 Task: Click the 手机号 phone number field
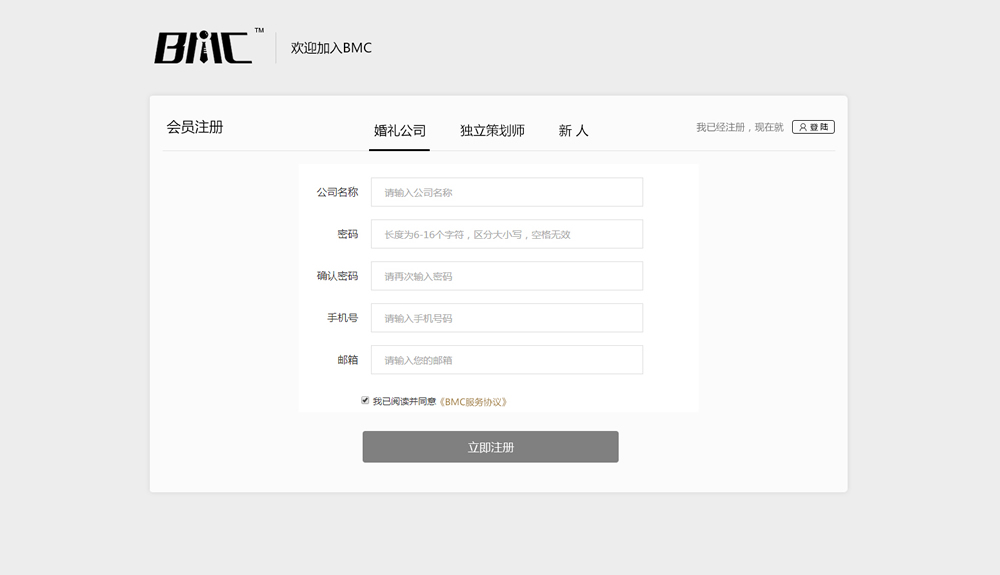(506, 318)
